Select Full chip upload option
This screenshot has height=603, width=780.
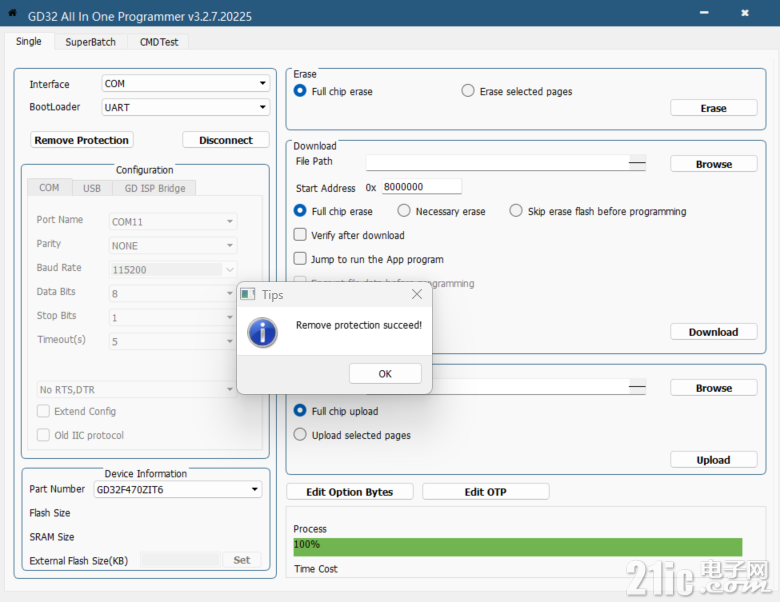click(x=336, y=411)
